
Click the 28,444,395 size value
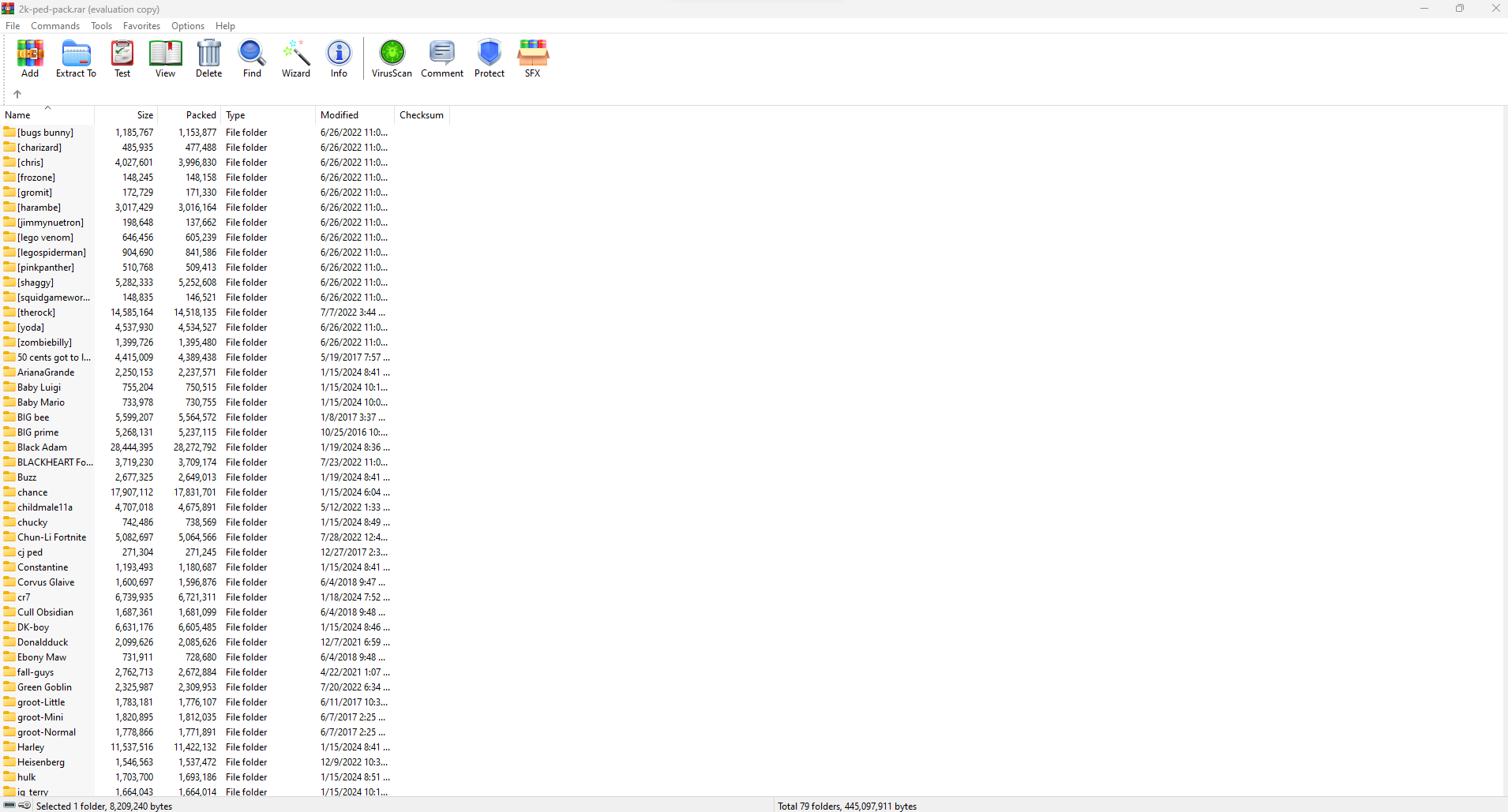pos(132,447)
